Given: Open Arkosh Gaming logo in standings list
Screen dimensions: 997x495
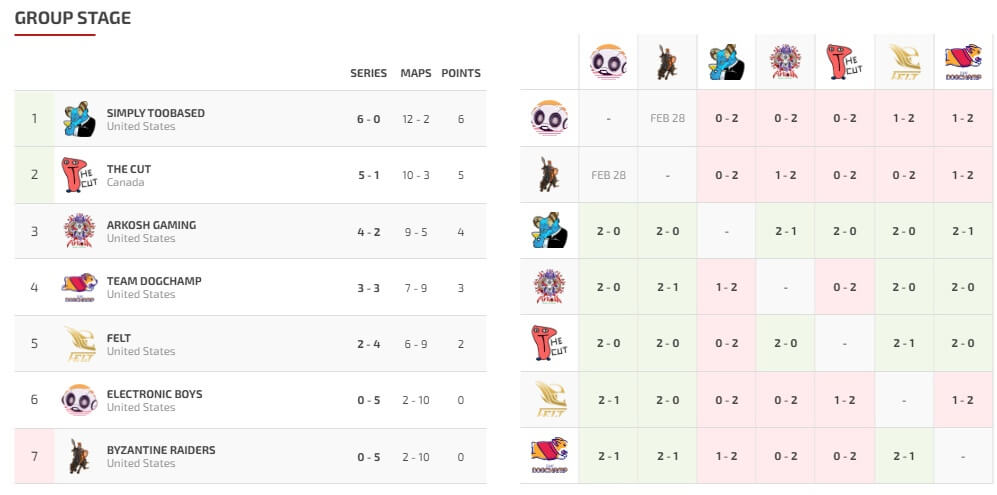Looking at the screenshot, I should coord(79,231).
